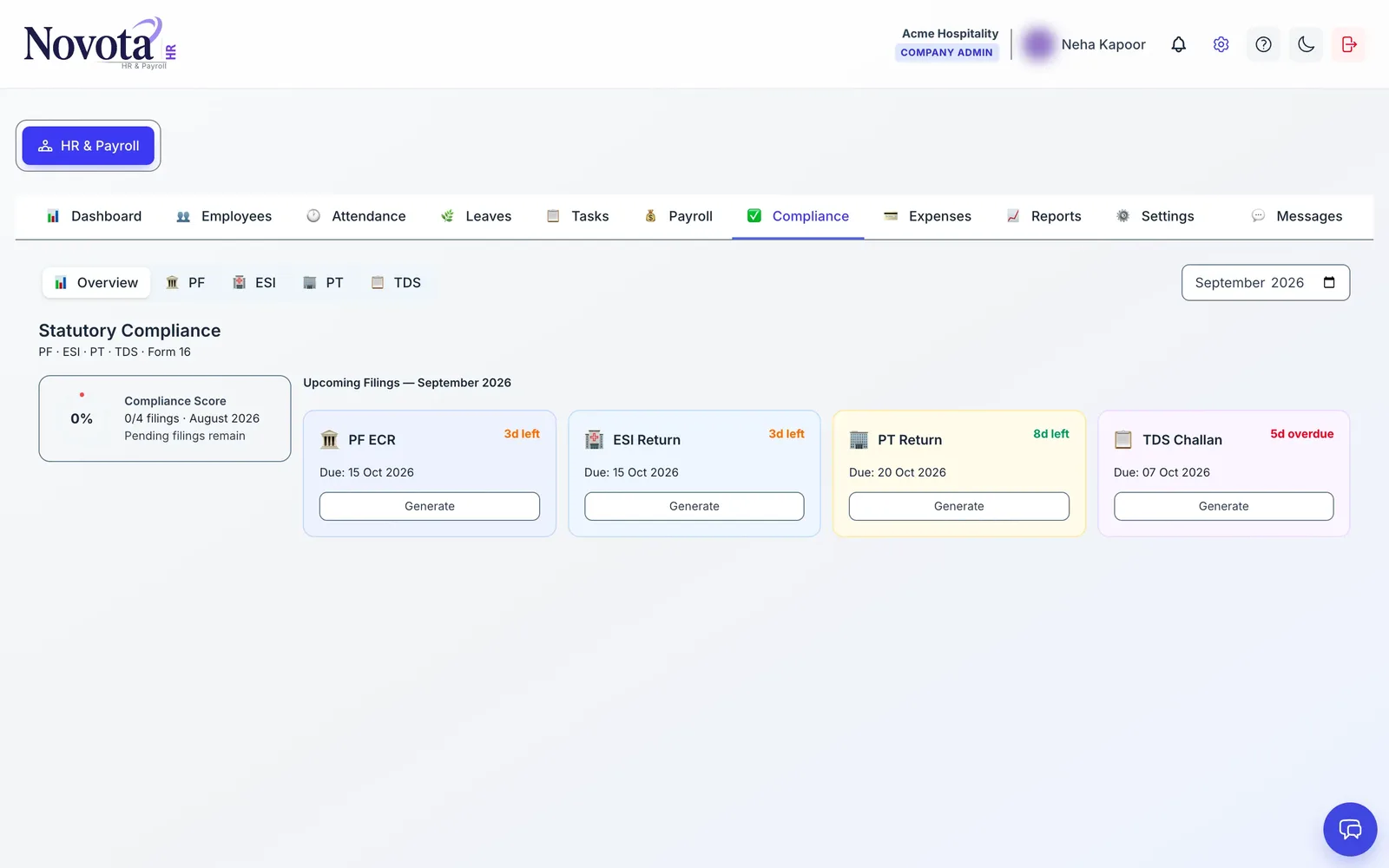Open the chat support bubble
The width and height of the screenshot is (1389, 868).
(1350, 829)
